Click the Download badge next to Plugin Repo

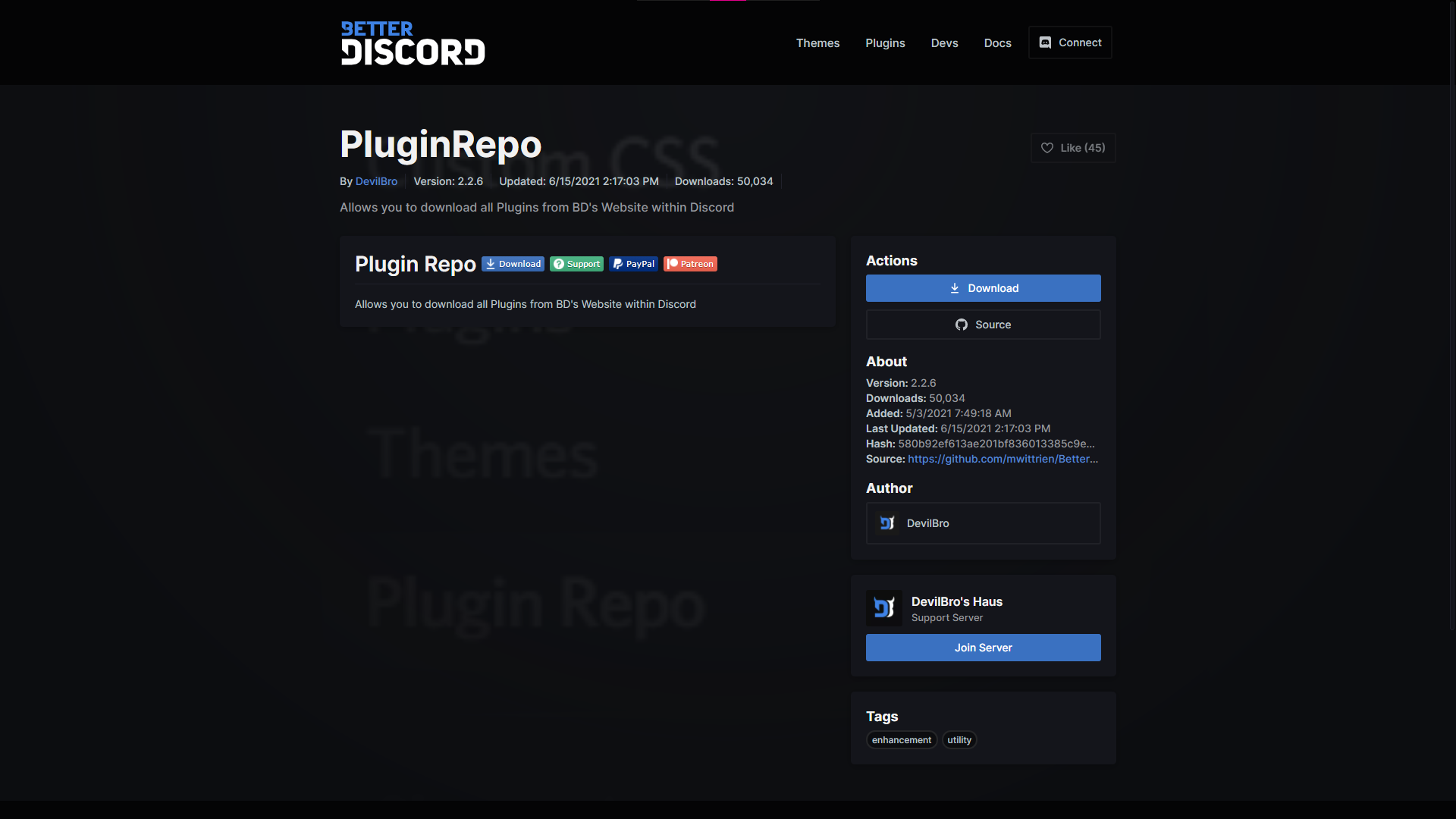513,263
